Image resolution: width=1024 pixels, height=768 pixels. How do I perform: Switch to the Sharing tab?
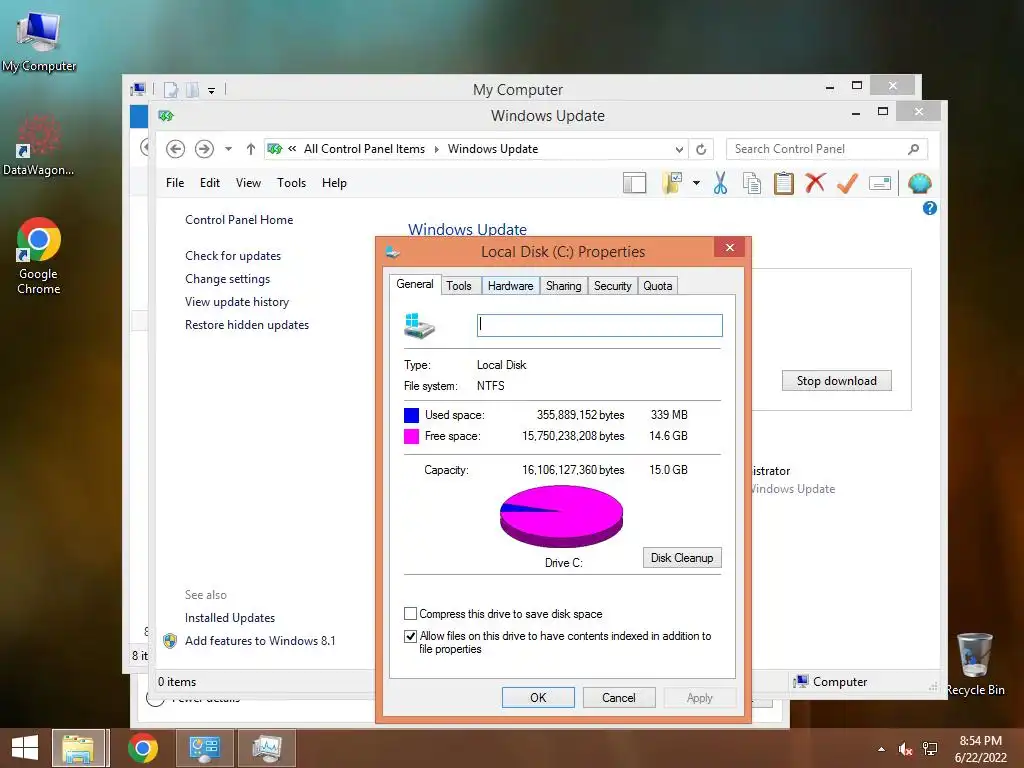point(563,285)
